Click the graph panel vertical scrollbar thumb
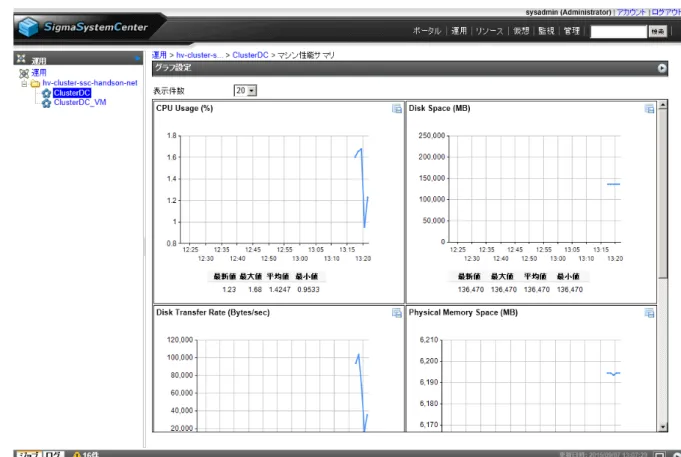 (662, 194)
